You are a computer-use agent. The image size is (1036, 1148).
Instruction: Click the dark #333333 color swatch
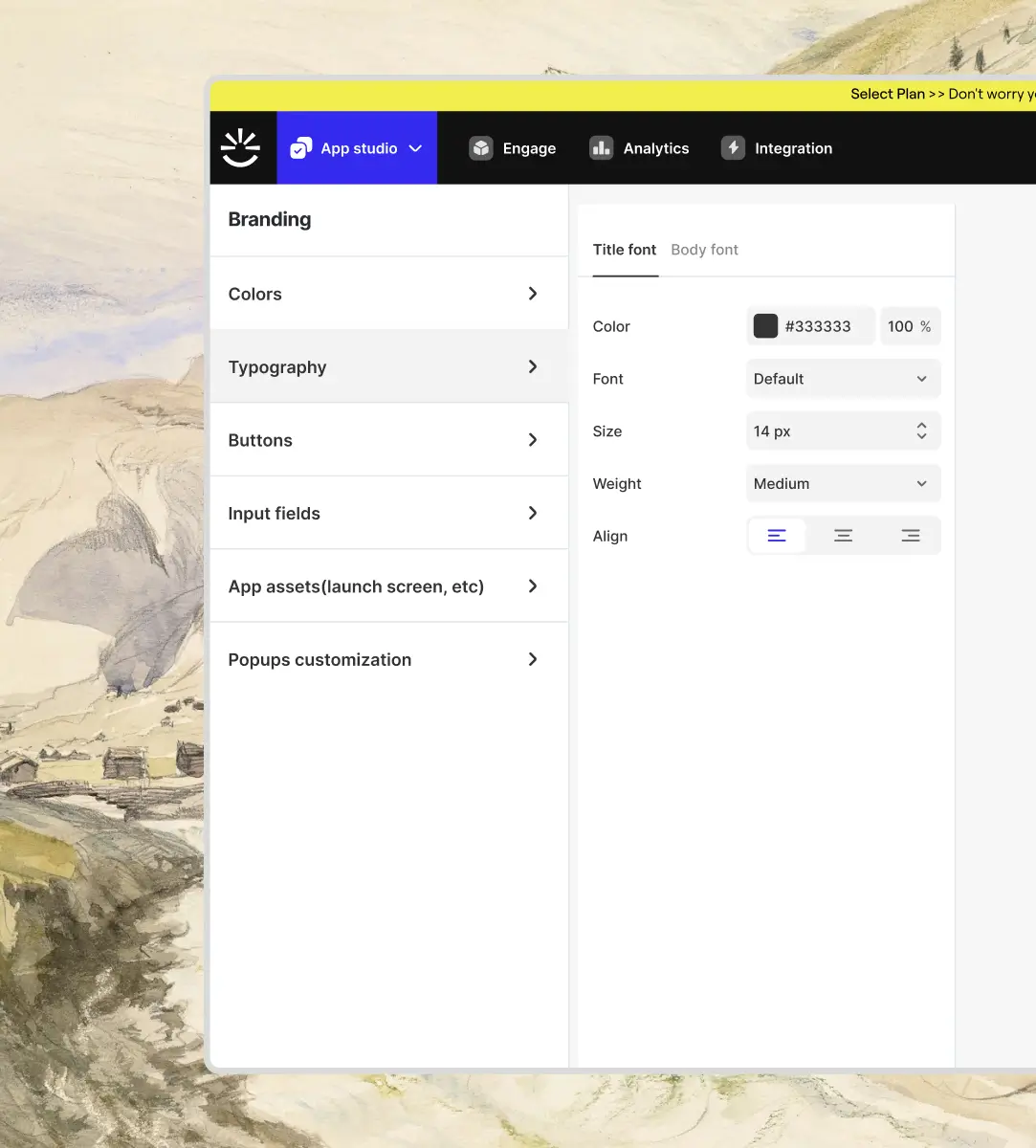pos(766,326)
